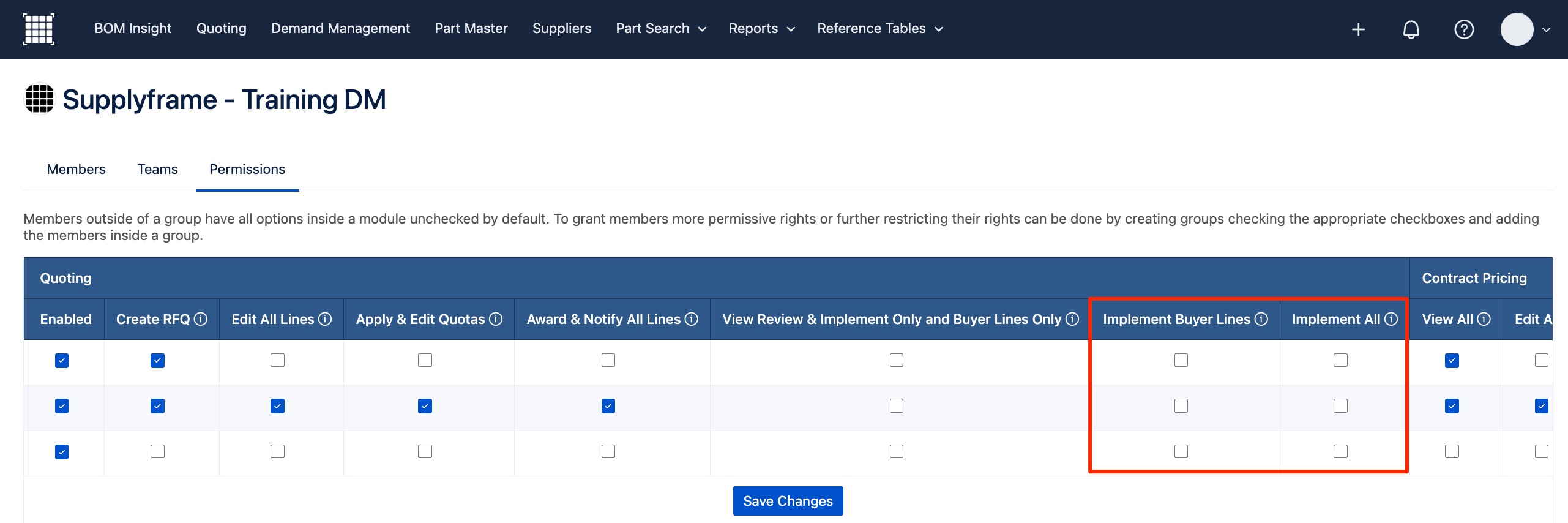Check View Review & Implement Only third row
1568x523 pixels.
pos(896,451)
